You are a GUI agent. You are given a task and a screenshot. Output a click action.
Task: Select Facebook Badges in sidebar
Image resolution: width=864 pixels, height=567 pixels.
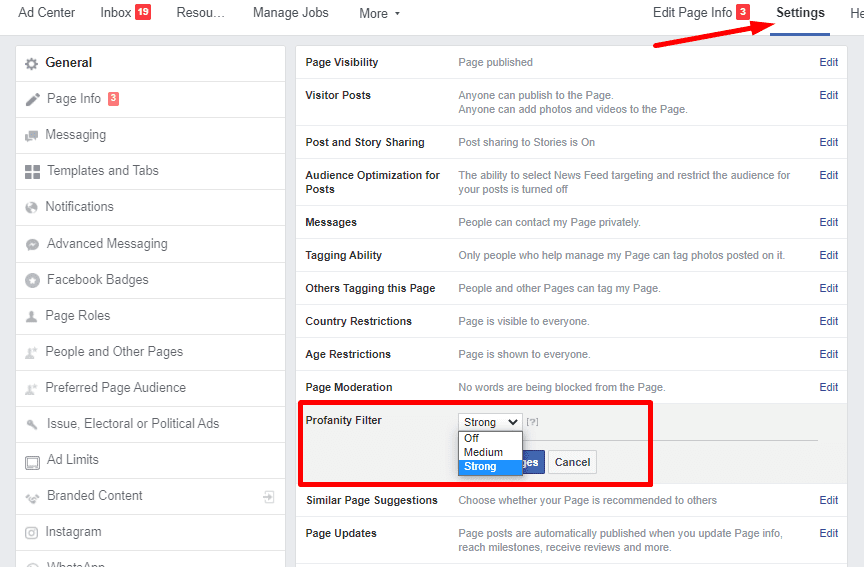(150, 280)
